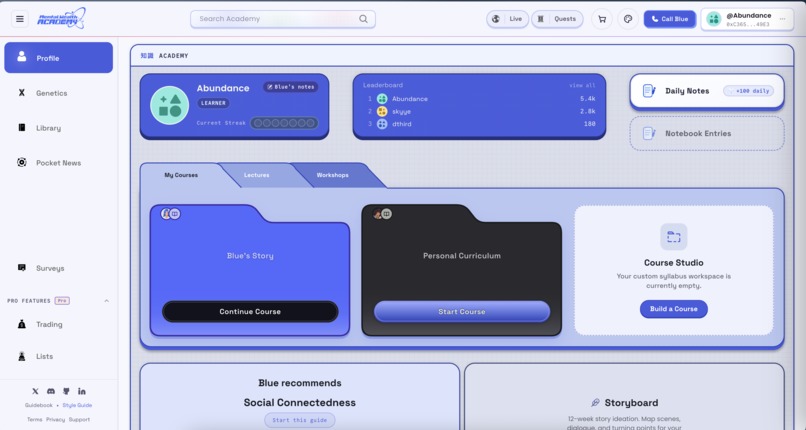Click the search magnifier icon
The image size is (806, 430).
point(363,19)
